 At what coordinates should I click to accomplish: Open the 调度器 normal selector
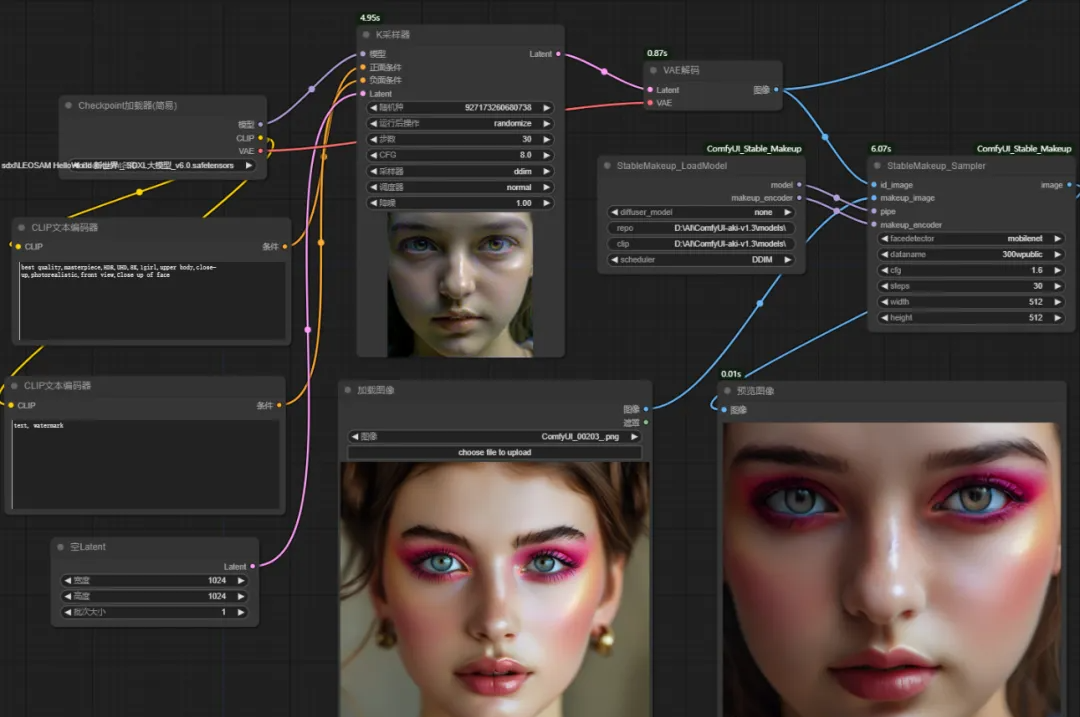pyautogui.click(x=460, y=187)
